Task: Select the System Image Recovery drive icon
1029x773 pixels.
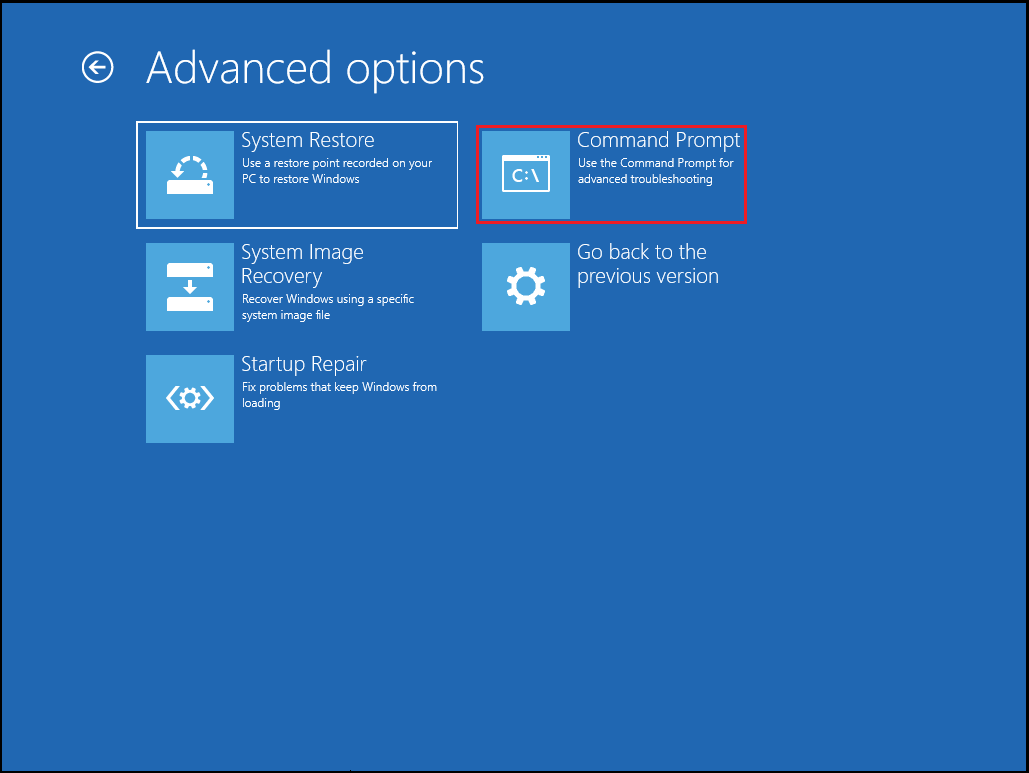Action: [x=189, y=287]
